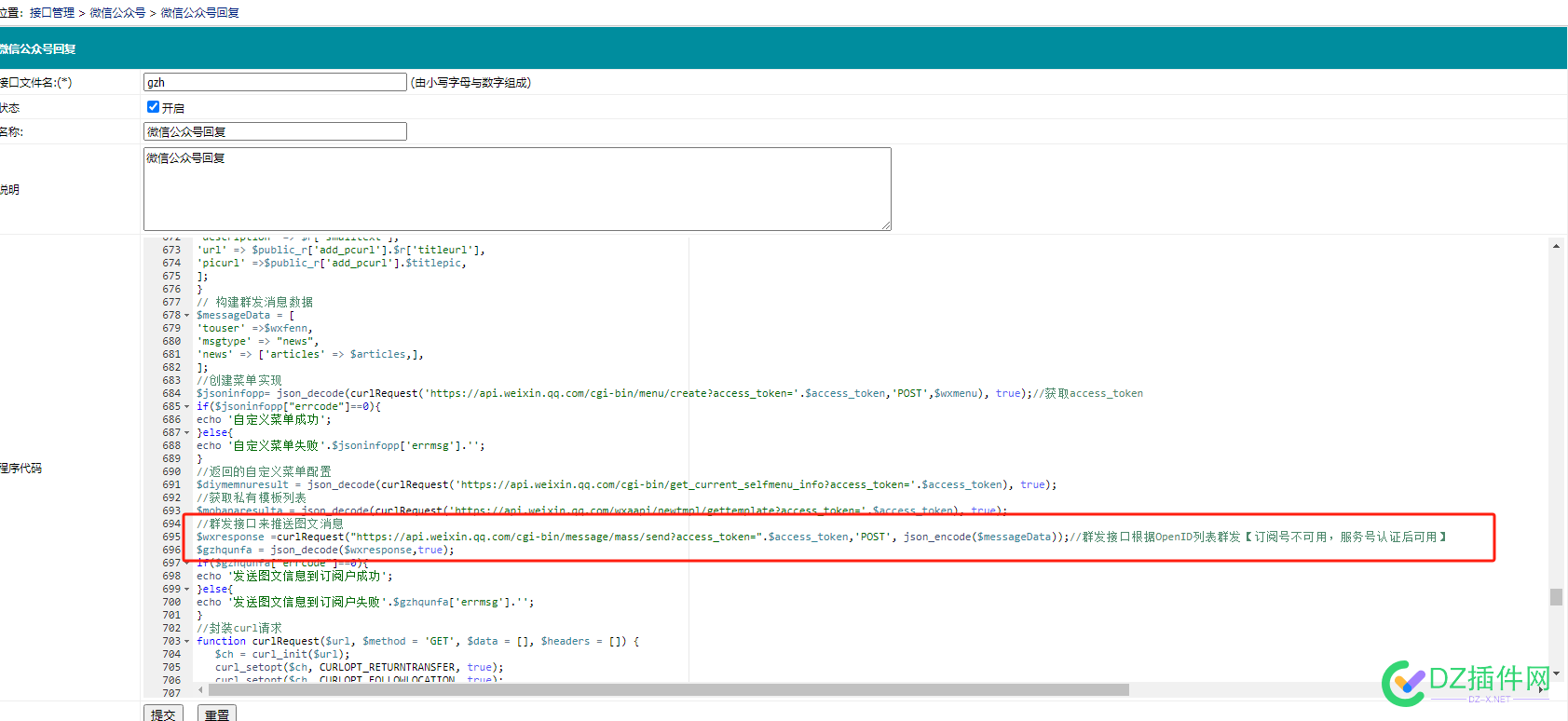
Task: Click the echo '发送图文信息到订阅户失败' line
Action: pos(365,602)
